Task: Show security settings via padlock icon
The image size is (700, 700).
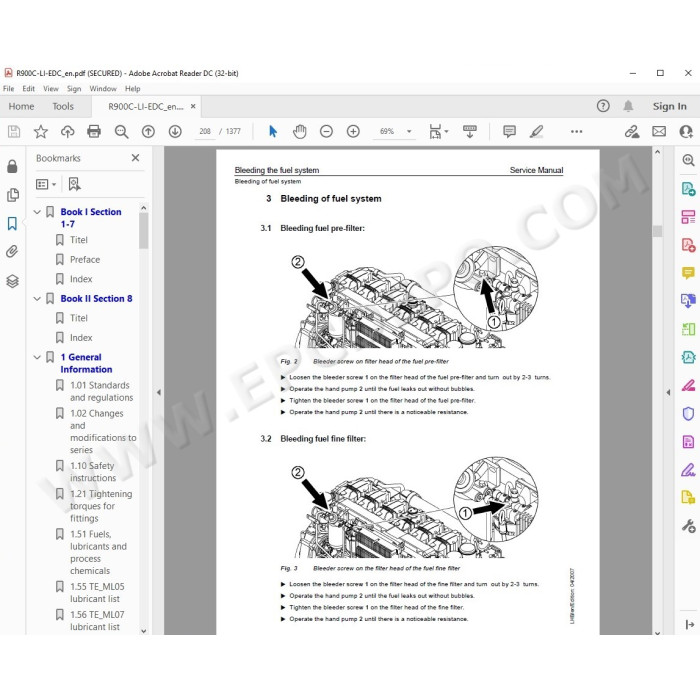Action: tap(12, 166)
